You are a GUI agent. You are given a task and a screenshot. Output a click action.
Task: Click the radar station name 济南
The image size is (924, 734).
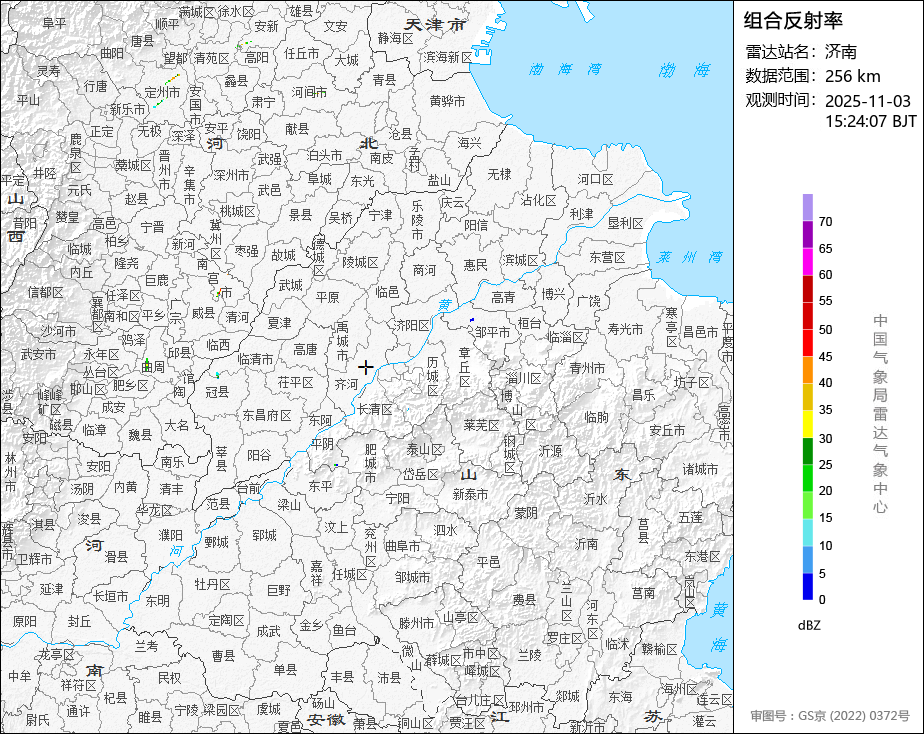tap(841, 52)
